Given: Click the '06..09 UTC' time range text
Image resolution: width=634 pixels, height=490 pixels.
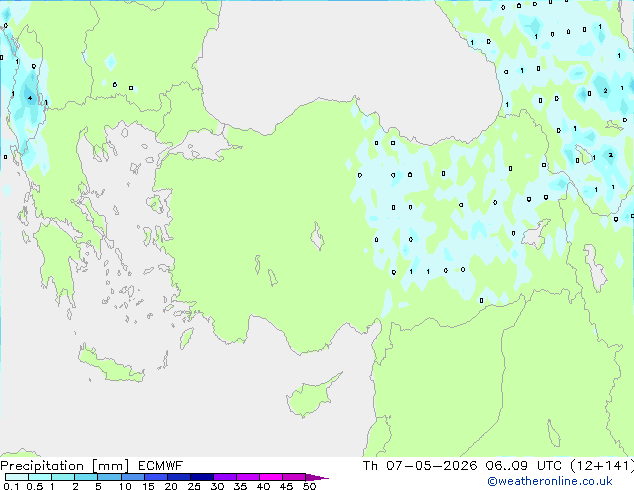Looking at the screenshot, I should pyautogui.click(x=524, y=466).
